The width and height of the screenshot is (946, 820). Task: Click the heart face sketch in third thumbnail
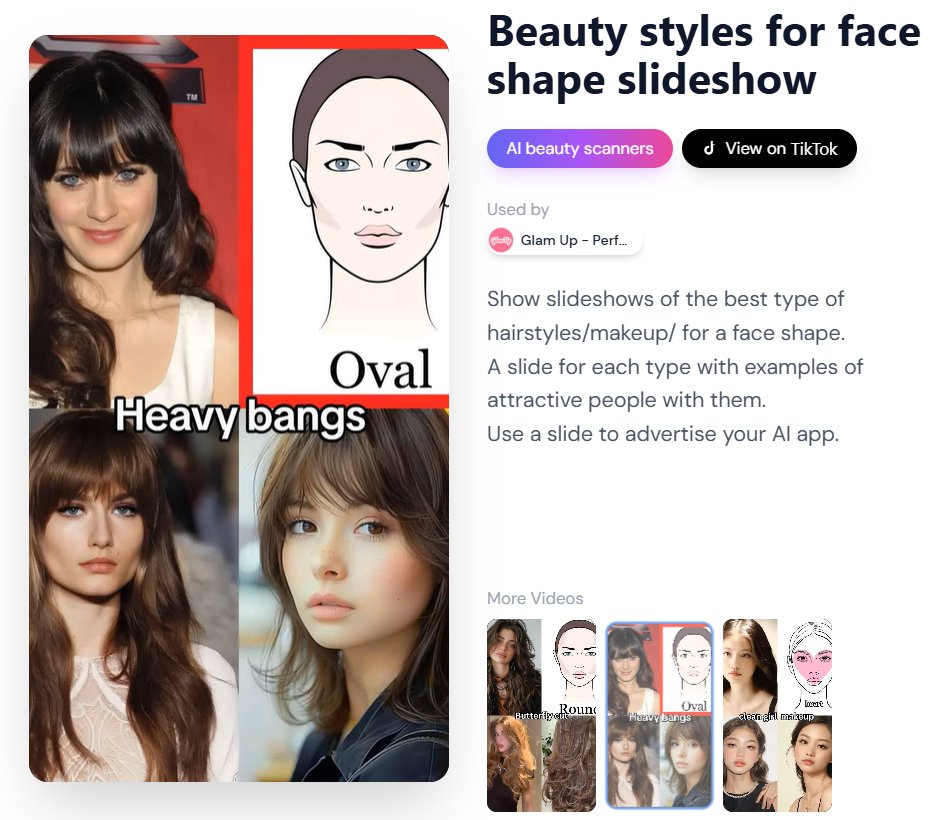tap(810, 666)
